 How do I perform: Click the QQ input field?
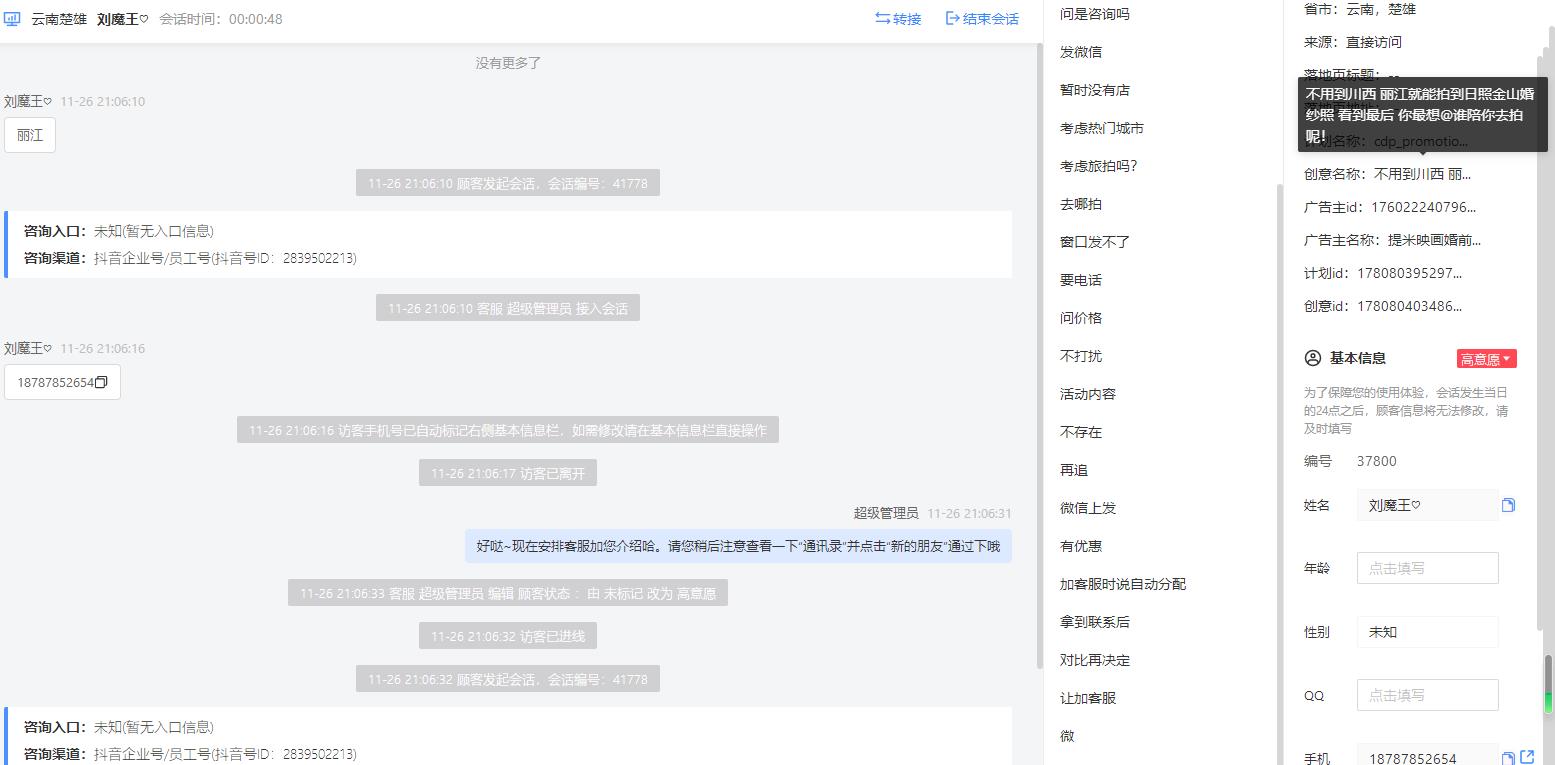[x=1427, y=695]
